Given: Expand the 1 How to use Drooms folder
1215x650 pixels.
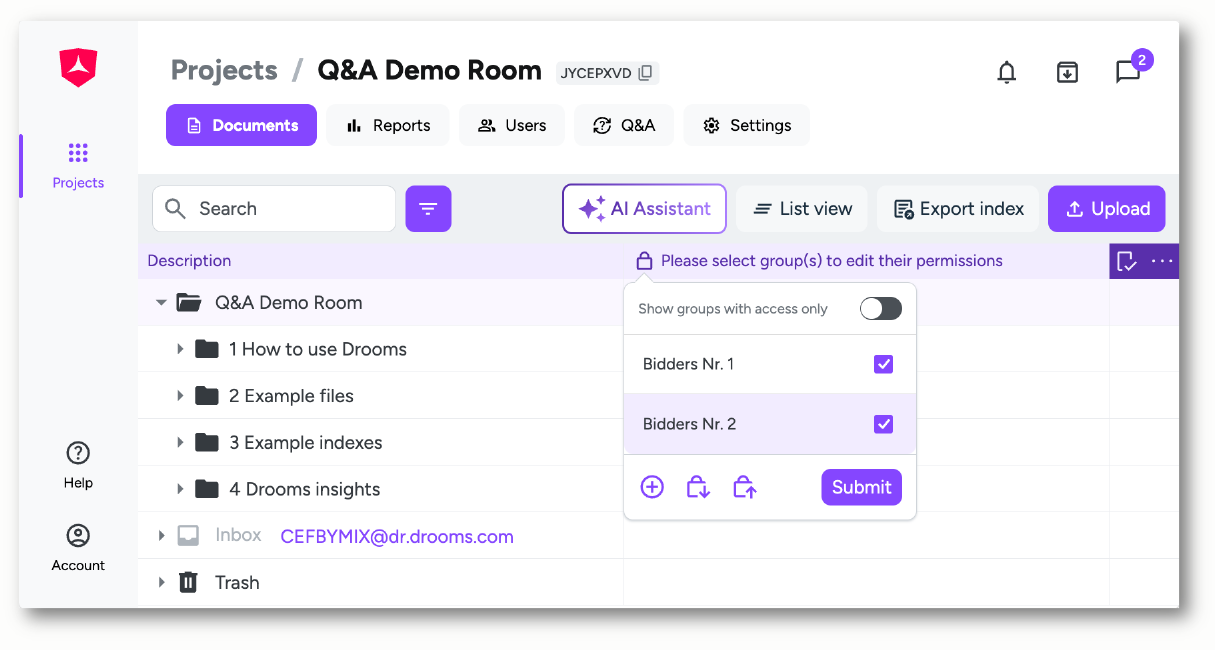Looking at the screenshot, I should 180,349.
